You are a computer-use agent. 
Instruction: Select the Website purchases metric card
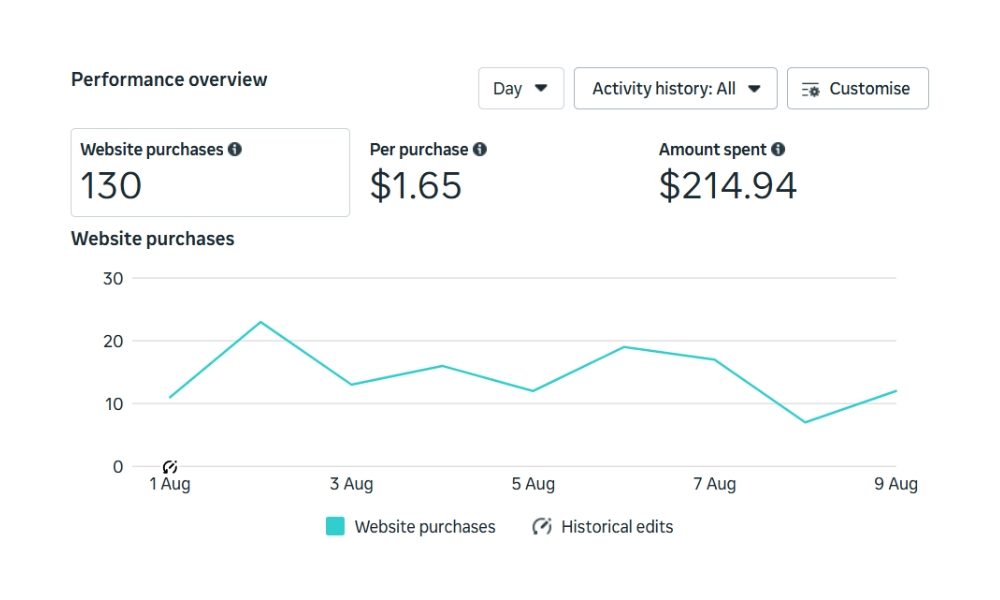tap(210, 172)
